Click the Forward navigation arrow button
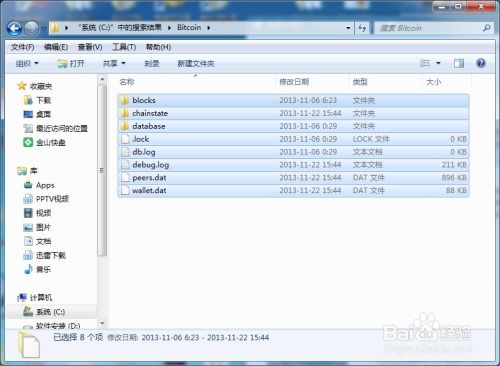This screenshot has width=500, height=366. [32, 28]
